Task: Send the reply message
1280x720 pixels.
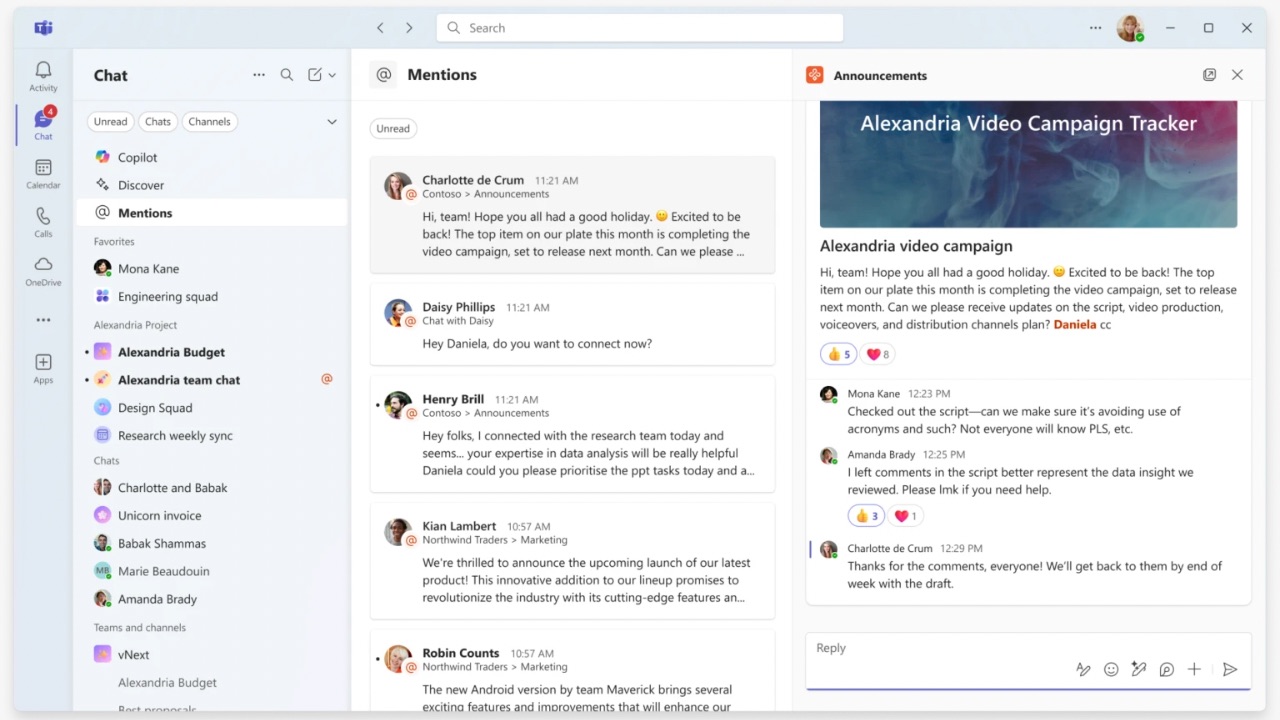Action: pos(1231,669)
